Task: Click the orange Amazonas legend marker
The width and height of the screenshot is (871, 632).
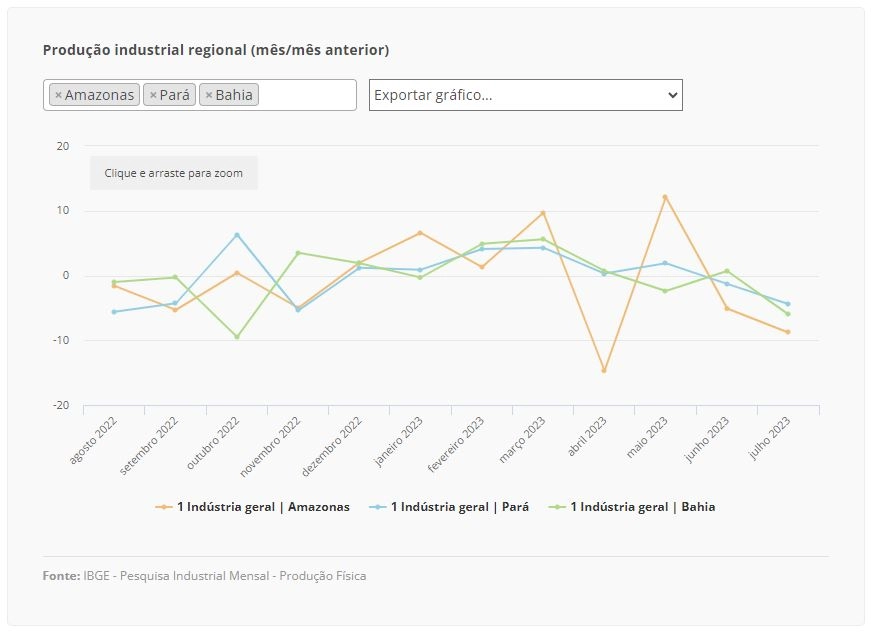Action: pos(164,507)
